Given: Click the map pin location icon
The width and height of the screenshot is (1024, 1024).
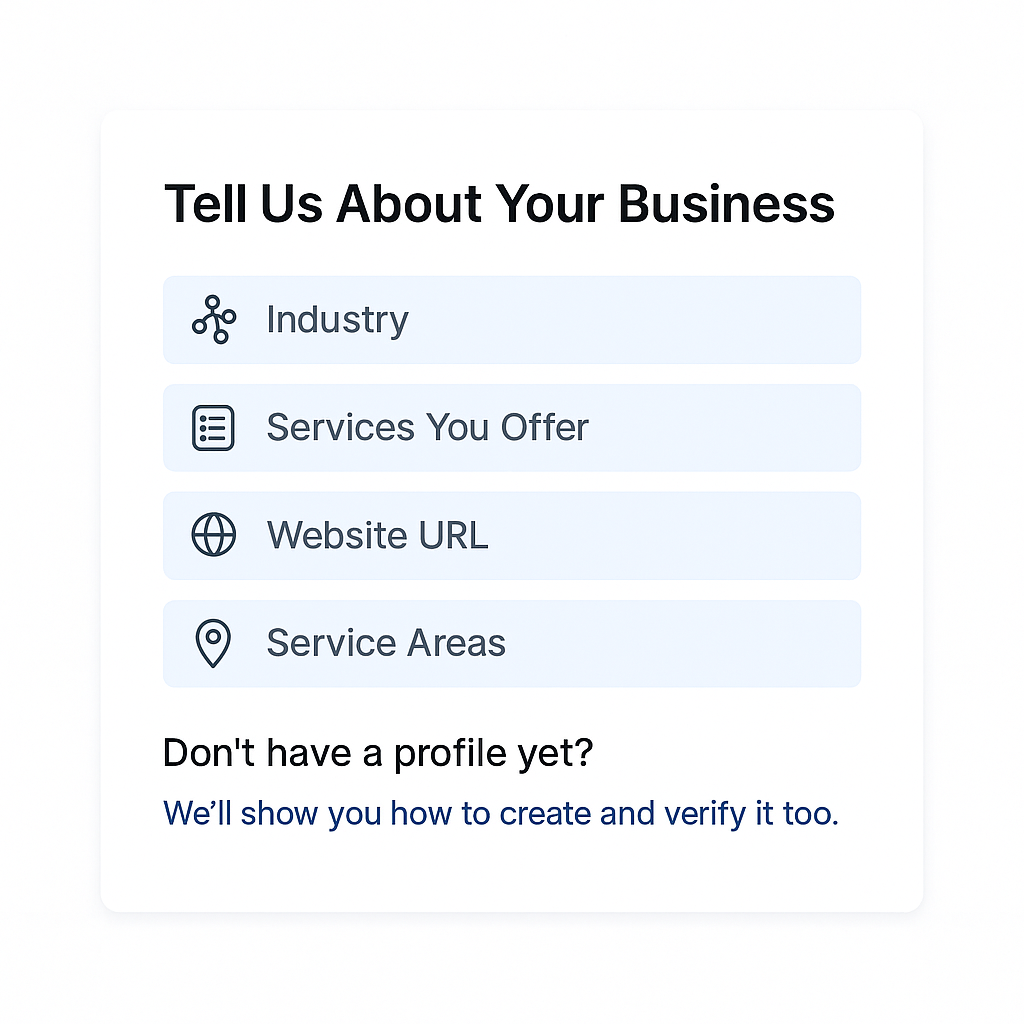Looking at the screenshot, I should [213, 643].
